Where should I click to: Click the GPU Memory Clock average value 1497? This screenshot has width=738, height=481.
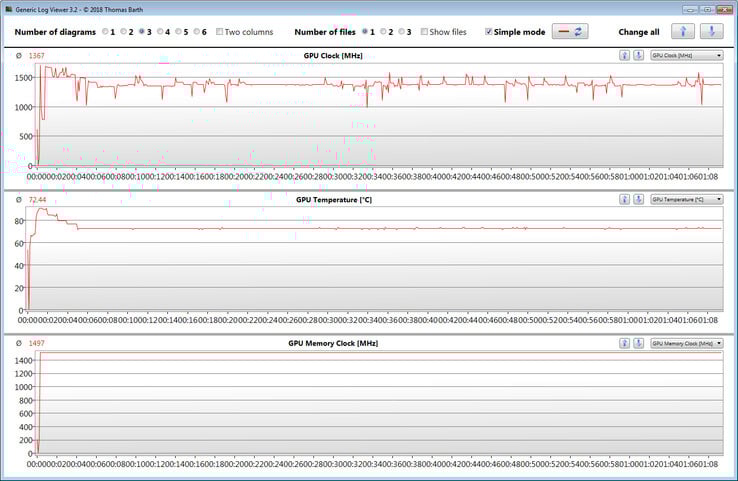tap(37, 343)
